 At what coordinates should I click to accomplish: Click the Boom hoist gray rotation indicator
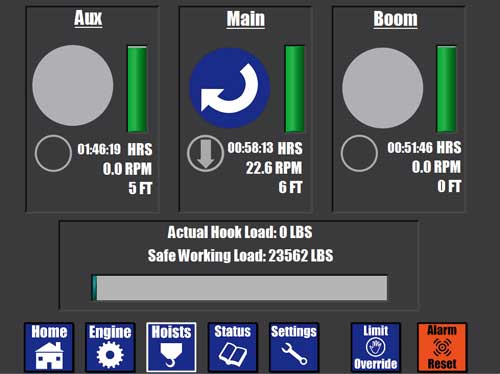383,88
